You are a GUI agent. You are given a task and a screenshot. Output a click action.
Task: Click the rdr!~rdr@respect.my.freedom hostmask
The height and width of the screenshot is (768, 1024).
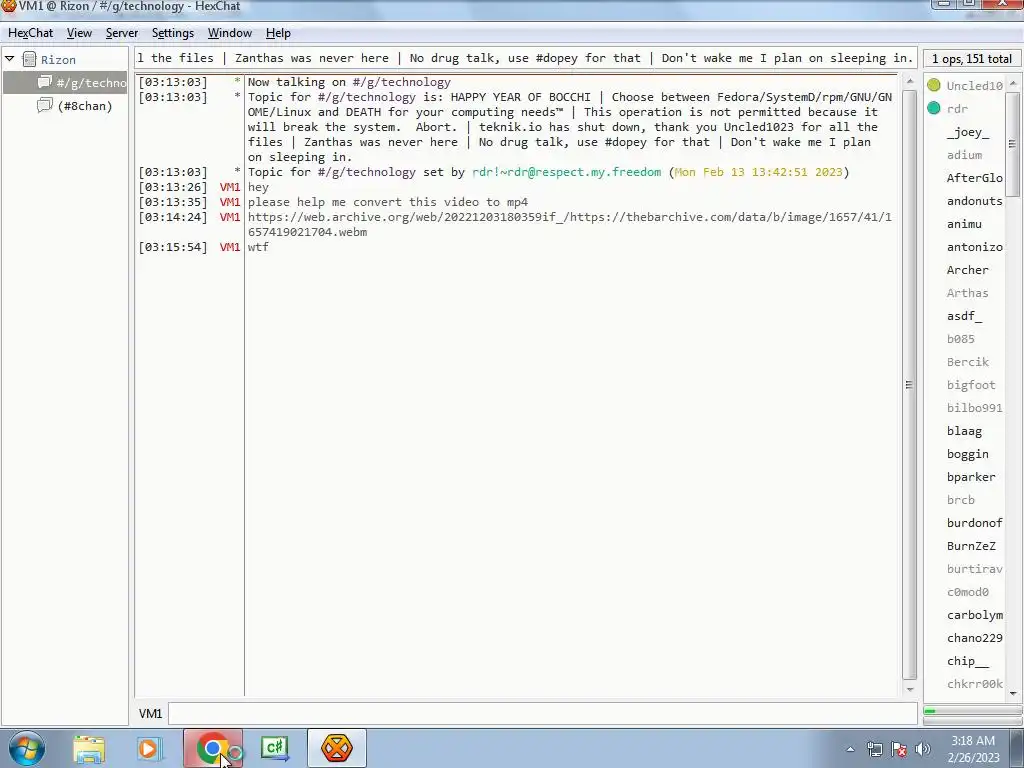[566, 172]
